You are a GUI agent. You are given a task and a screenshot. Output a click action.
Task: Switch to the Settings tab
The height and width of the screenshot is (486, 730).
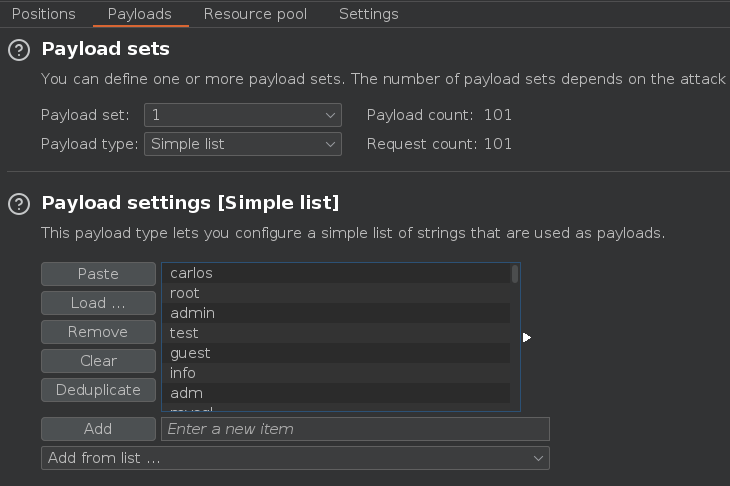tap(368, 14)
